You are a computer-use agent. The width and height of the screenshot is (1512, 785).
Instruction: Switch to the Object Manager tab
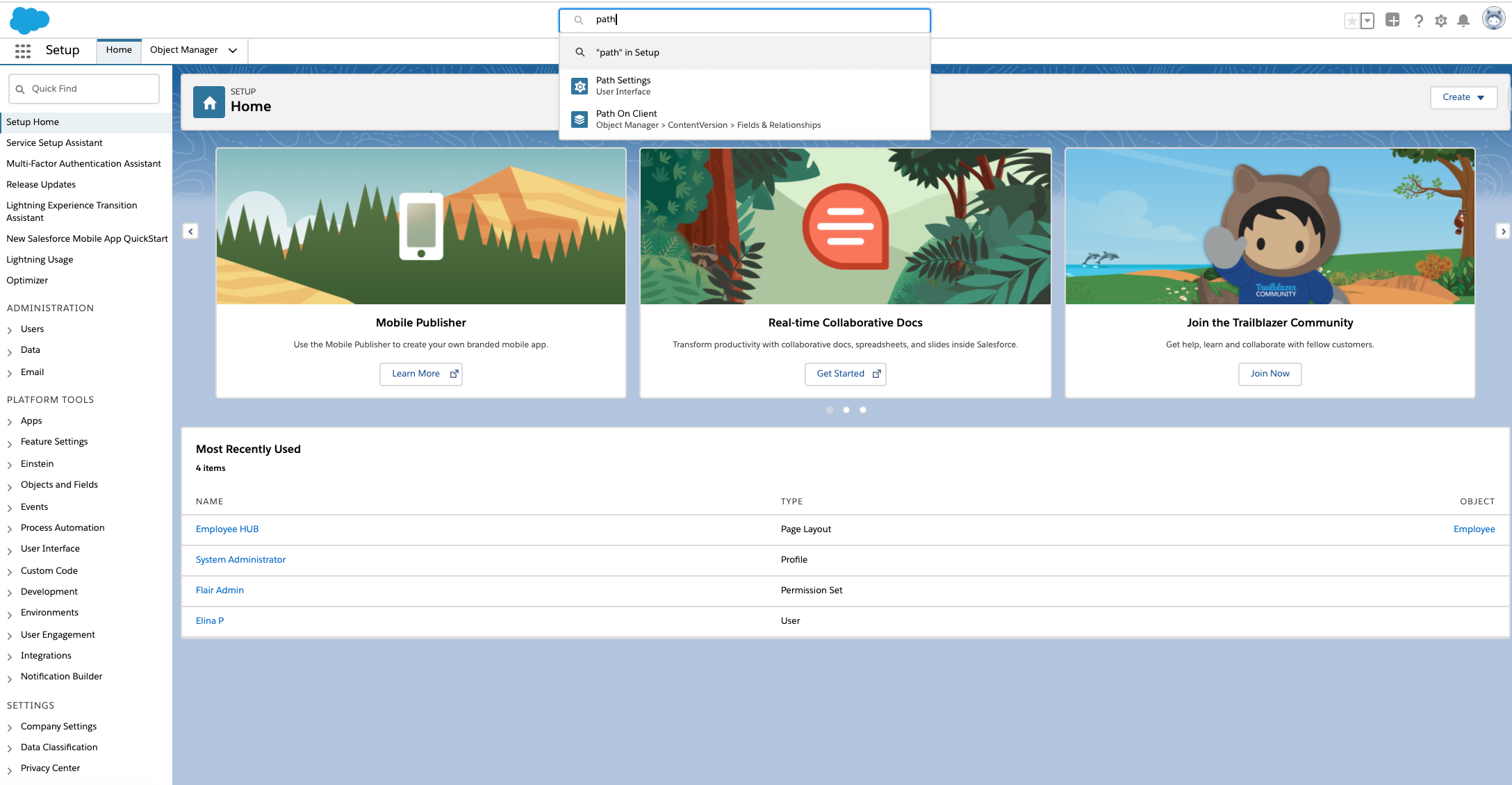pos(184,50)
